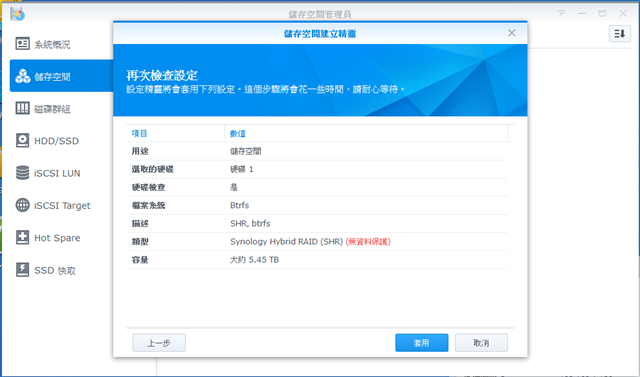Click the Storage Manager app logo
This screenshot has width=640, height=377.
coord(18,14)
